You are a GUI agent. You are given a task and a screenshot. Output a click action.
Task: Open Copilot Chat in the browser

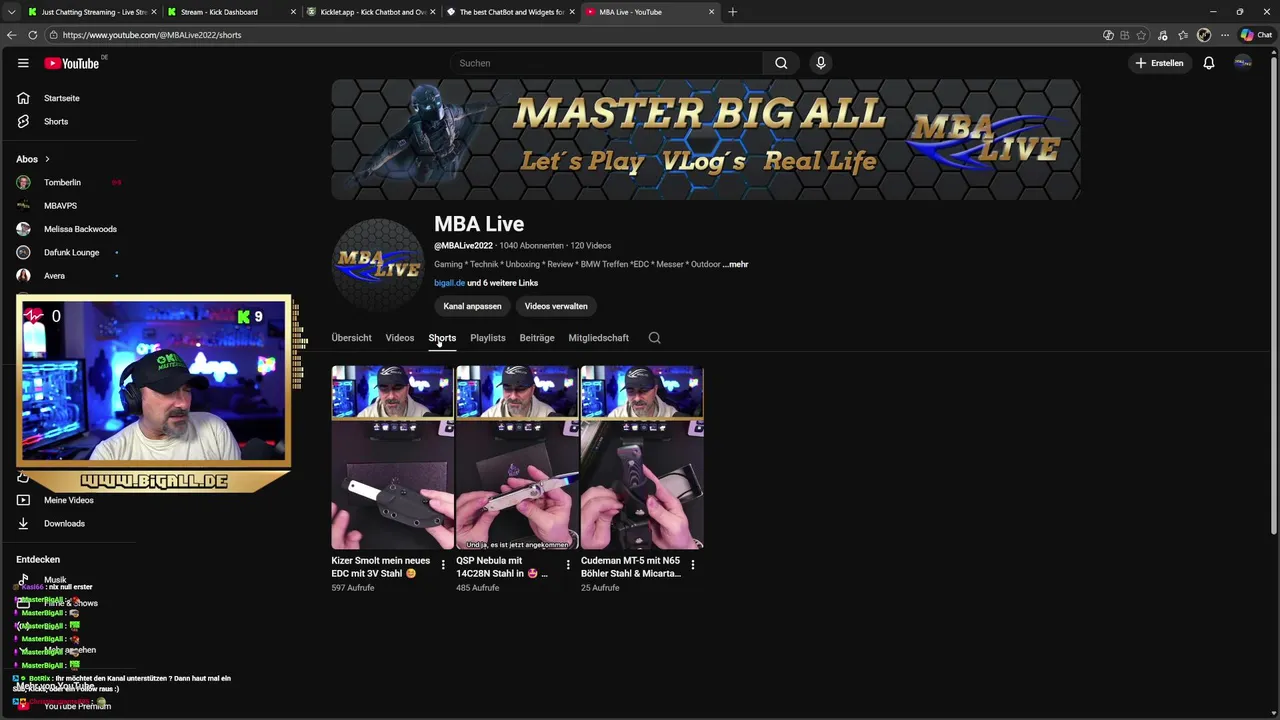point(1256,35)
